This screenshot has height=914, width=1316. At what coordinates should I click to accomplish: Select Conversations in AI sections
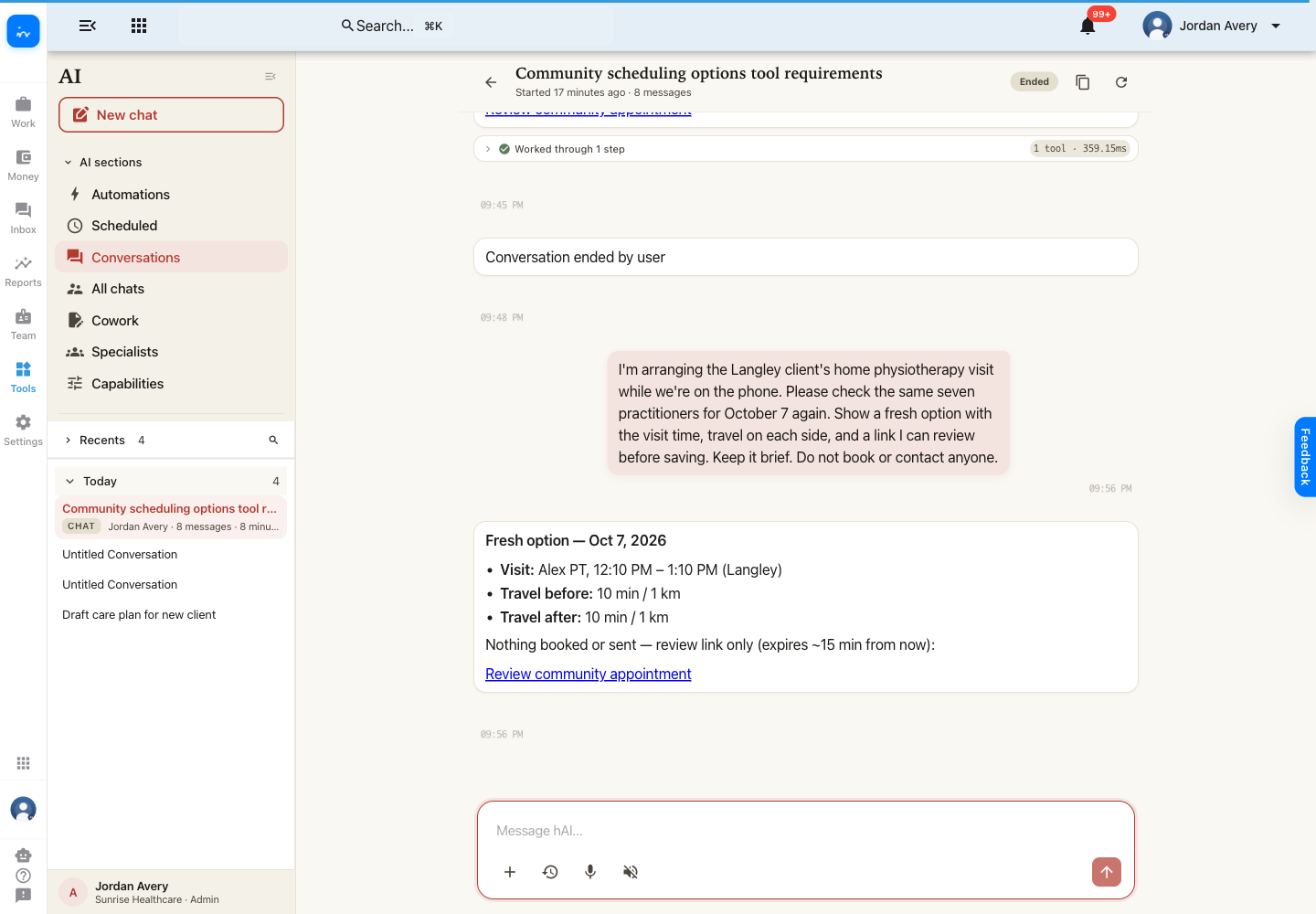[171, 258]
